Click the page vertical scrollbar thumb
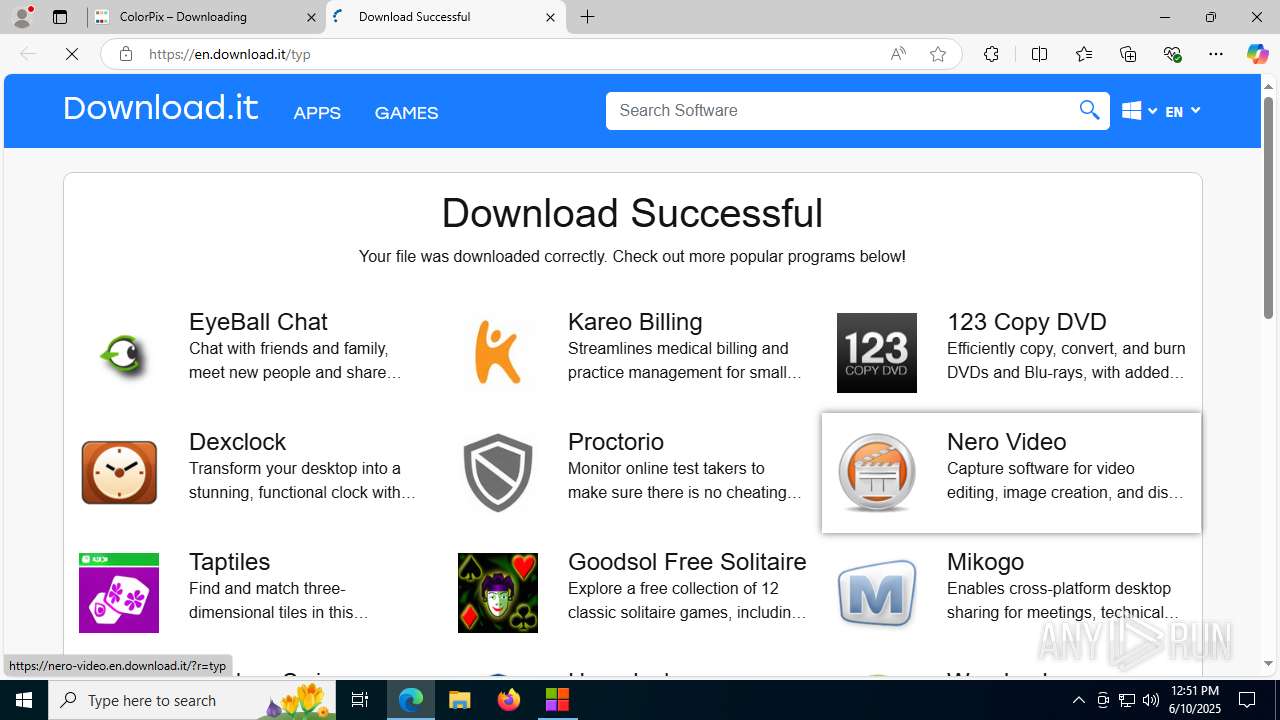Screen dimensions: 1280x720 pos(1268,208)
